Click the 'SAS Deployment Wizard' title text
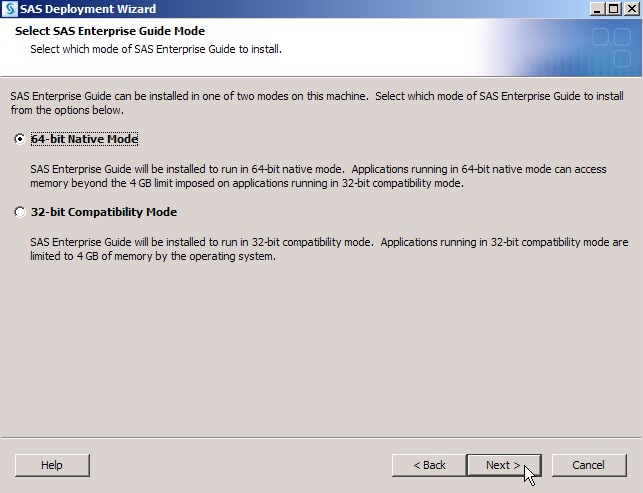Screen dimensions: 643x493 click(x=88, y=9)
